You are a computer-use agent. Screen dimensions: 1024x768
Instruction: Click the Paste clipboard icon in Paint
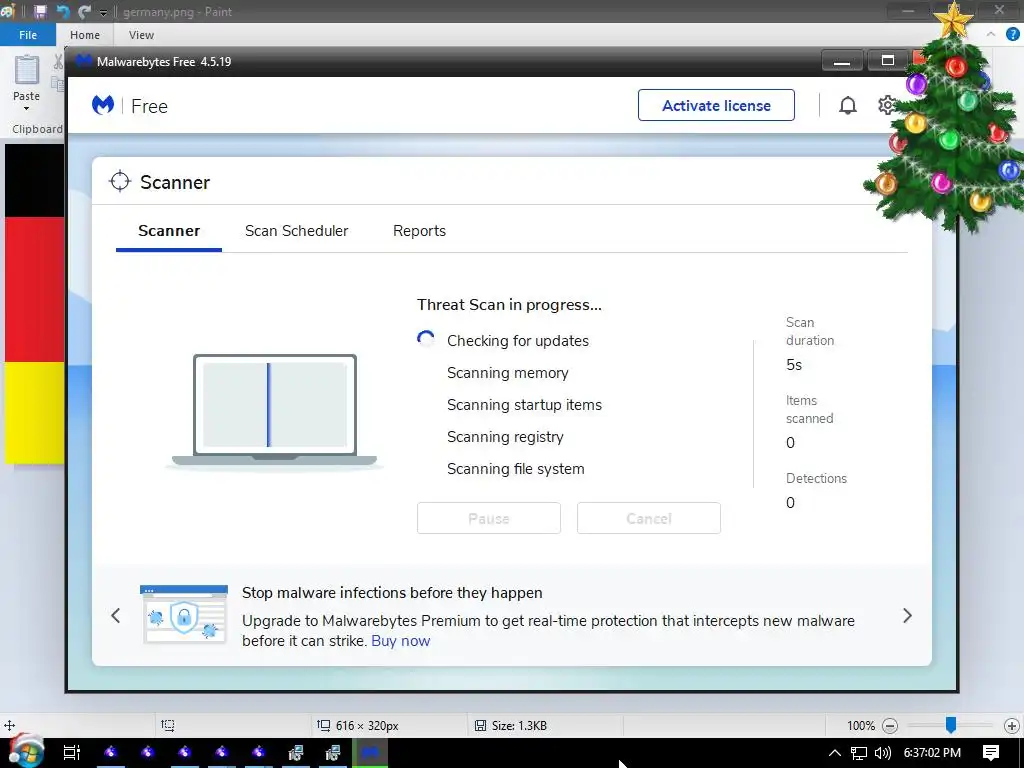pyautogui.click(x=27, y=70)
